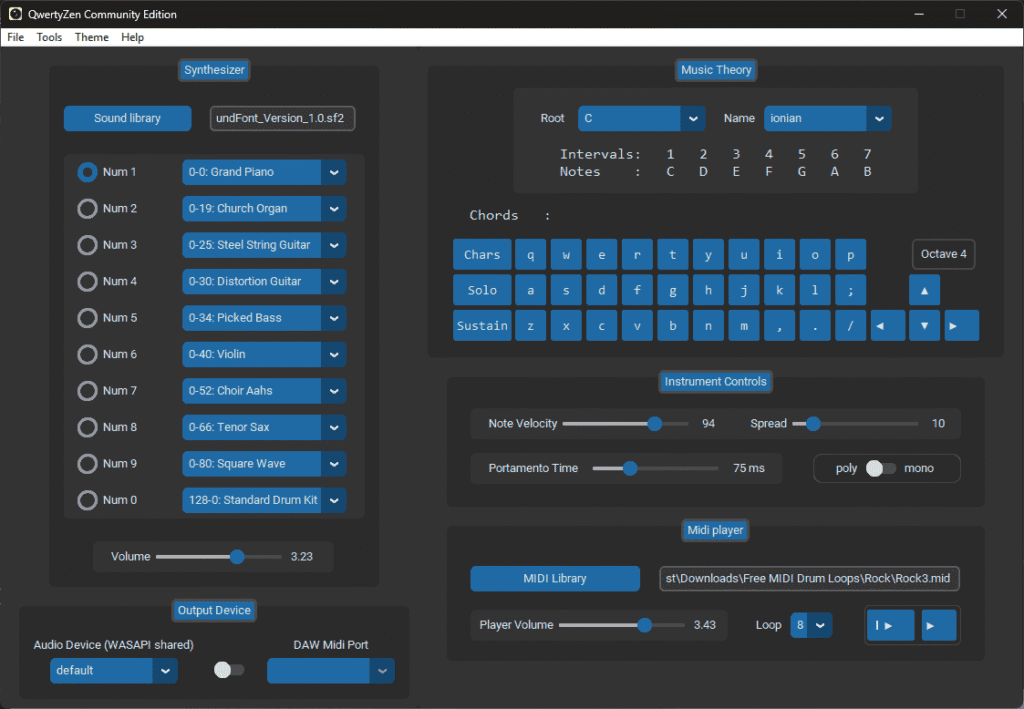Click the octave up arrow button
The image size is (1024, 709).
924,291
